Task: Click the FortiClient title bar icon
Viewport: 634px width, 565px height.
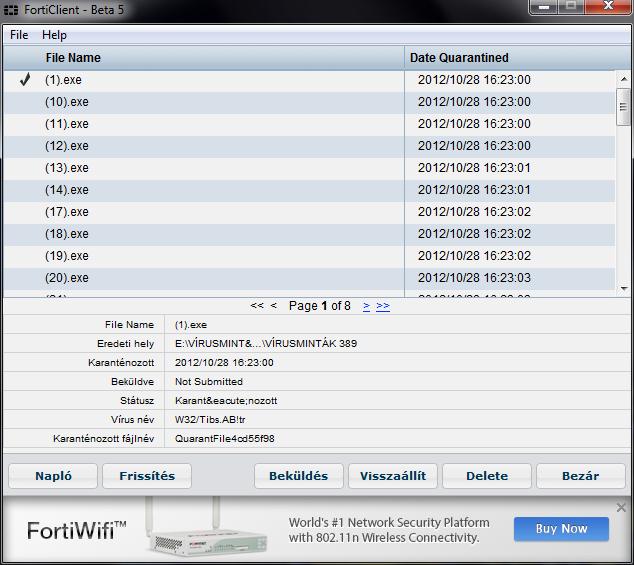Action: pos(11,10)
